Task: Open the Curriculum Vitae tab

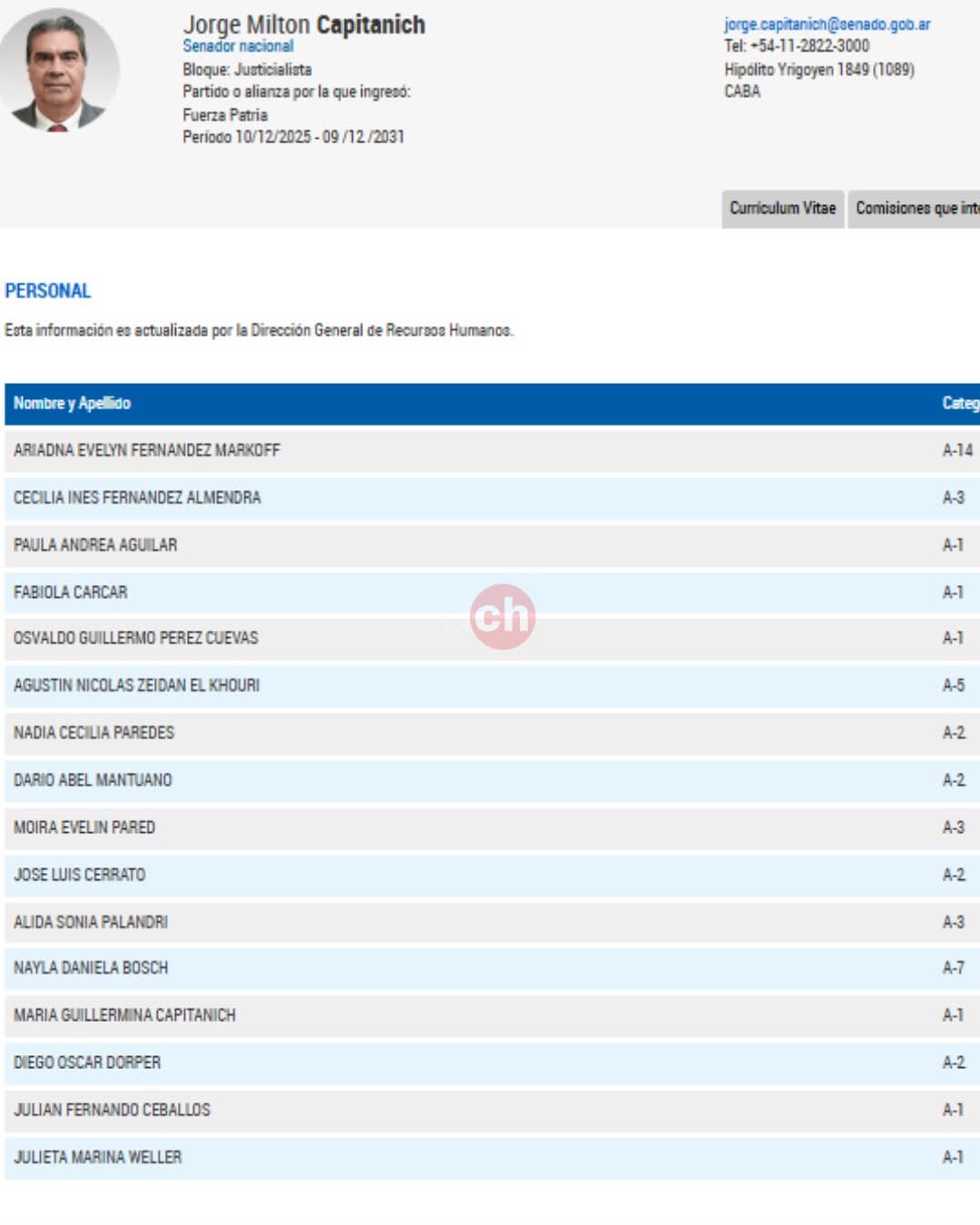Action: coord(782,209)
